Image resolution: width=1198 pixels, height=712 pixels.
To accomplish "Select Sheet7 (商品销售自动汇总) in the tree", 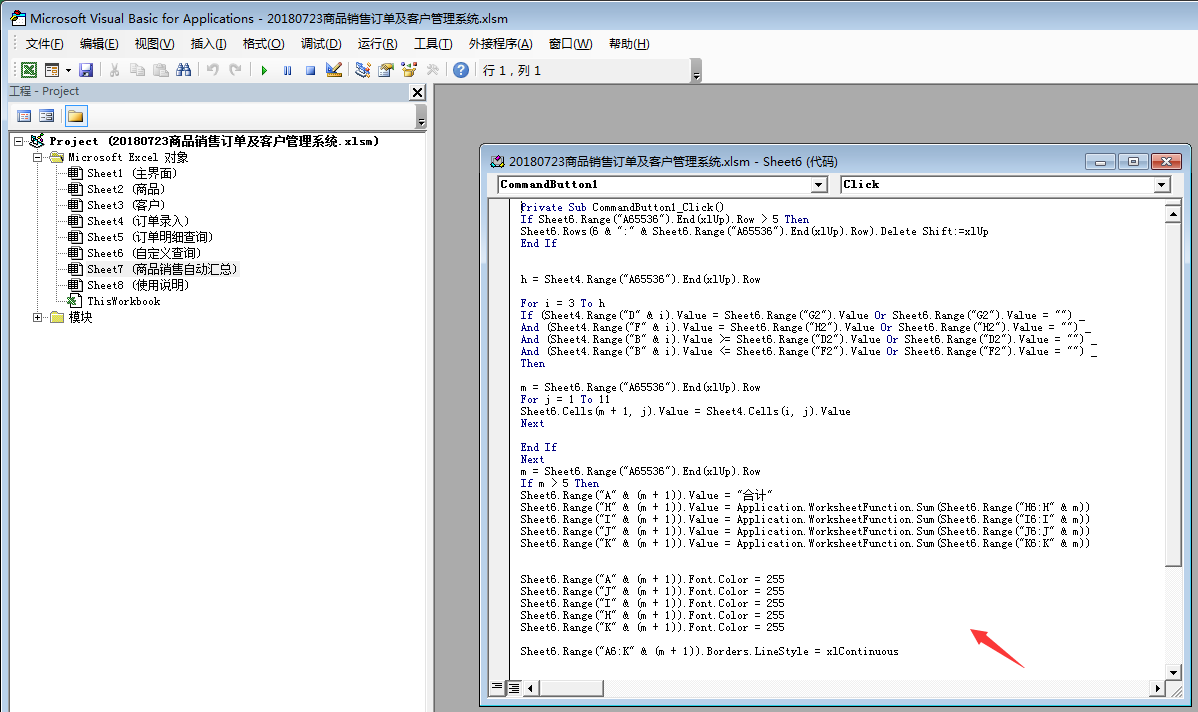I will pyautogui.click(x=162, y=270).
